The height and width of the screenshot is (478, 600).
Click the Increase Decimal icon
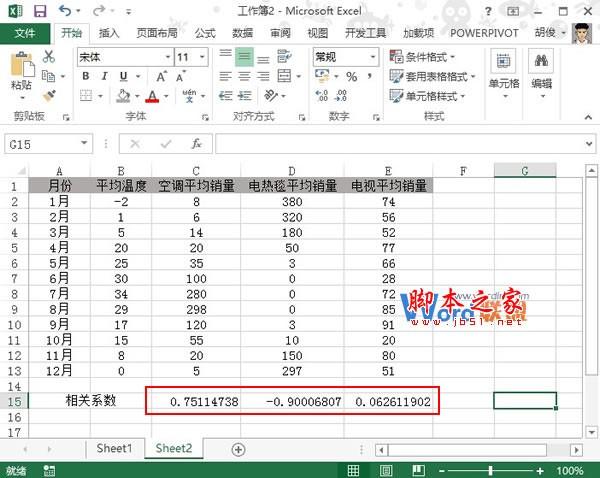pyautogui.click(x=321, y=96)
